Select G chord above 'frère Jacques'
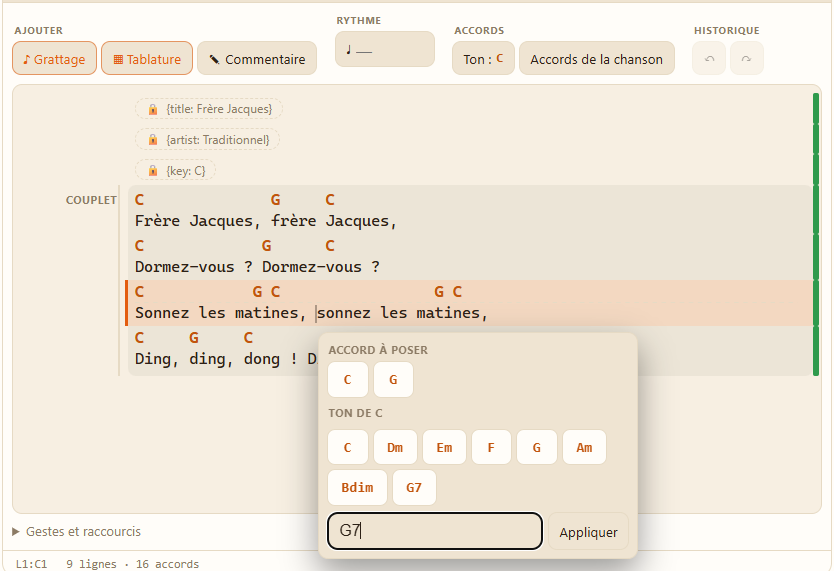Screen dimensions: 834x571 click(276, 200)
